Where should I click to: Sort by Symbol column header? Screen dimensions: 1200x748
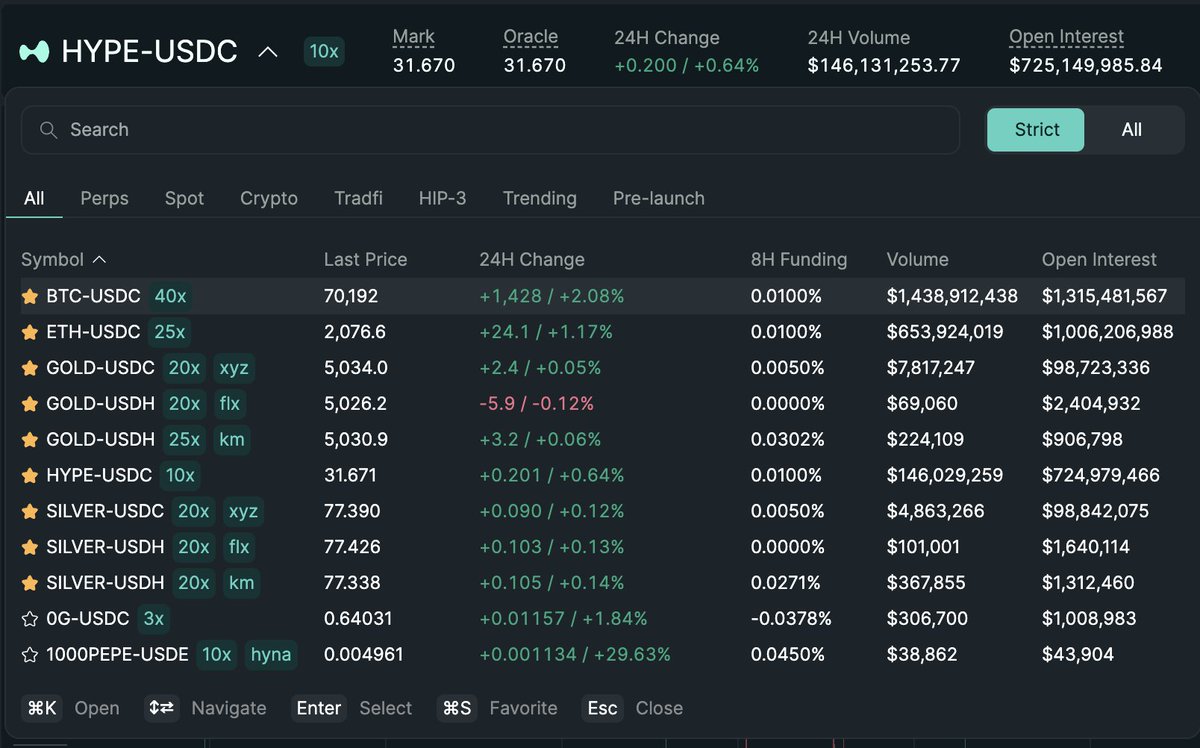click(x=63, y=259)
